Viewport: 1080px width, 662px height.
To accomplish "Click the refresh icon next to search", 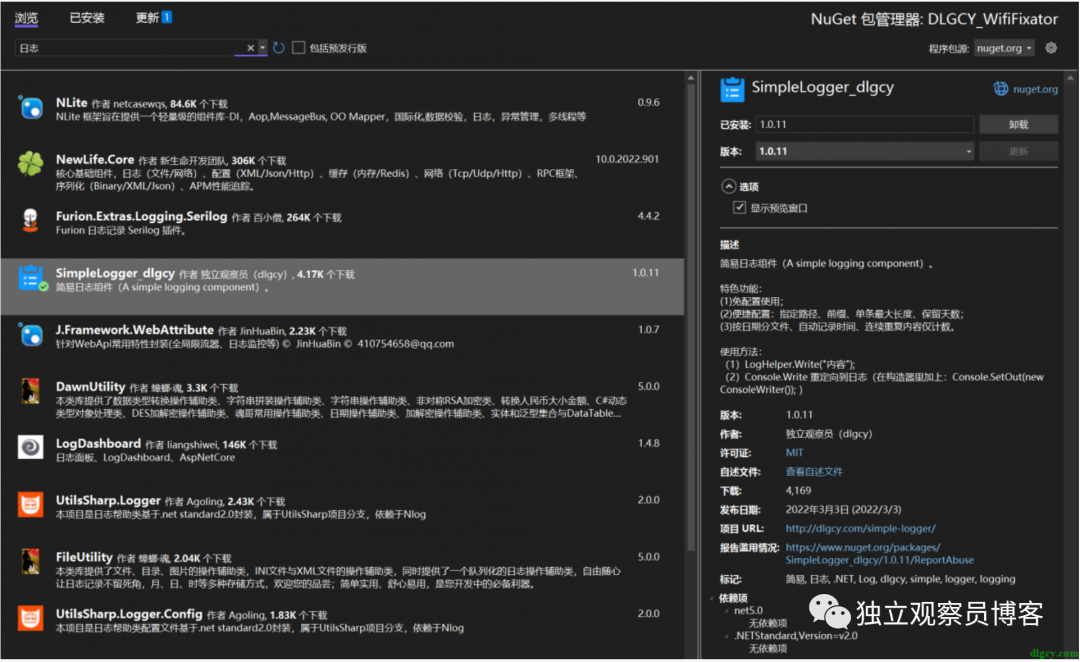I will pos(278,48).
